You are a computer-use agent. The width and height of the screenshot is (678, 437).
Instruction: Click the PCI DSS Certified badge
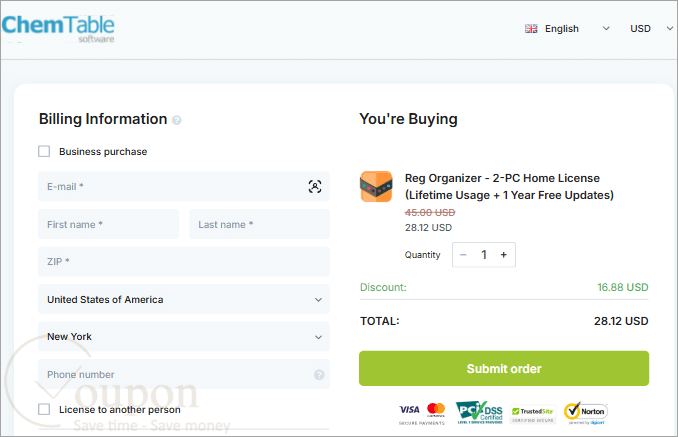480,412
